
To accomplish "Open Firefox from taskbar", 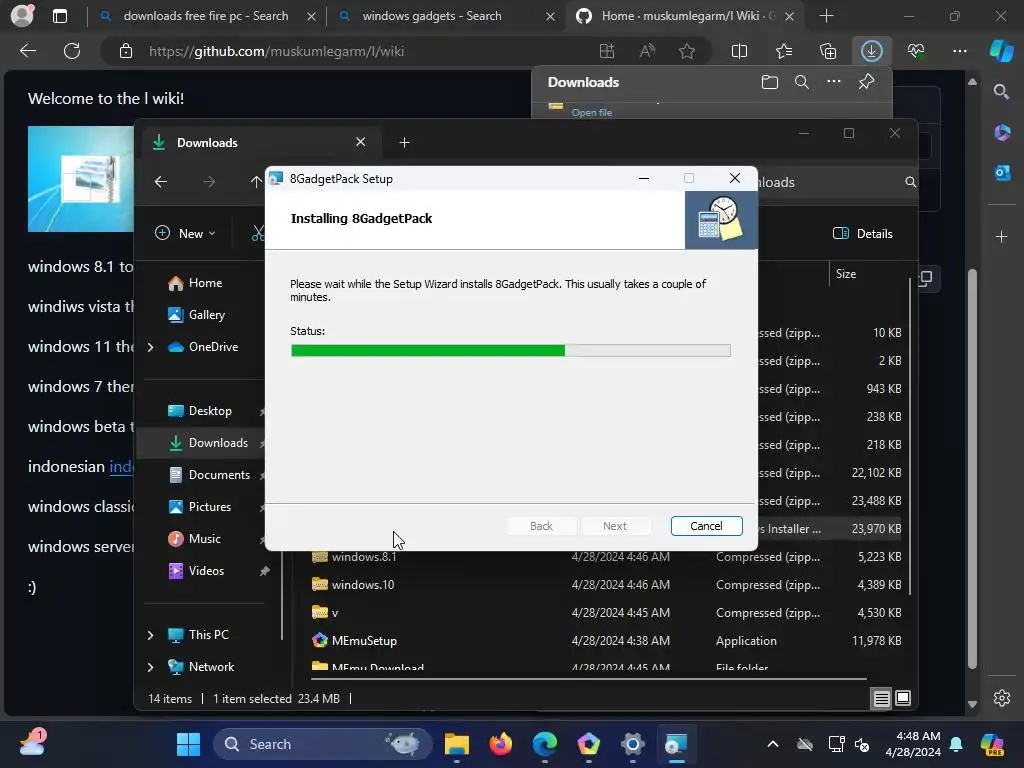I will tap(501, 744).
